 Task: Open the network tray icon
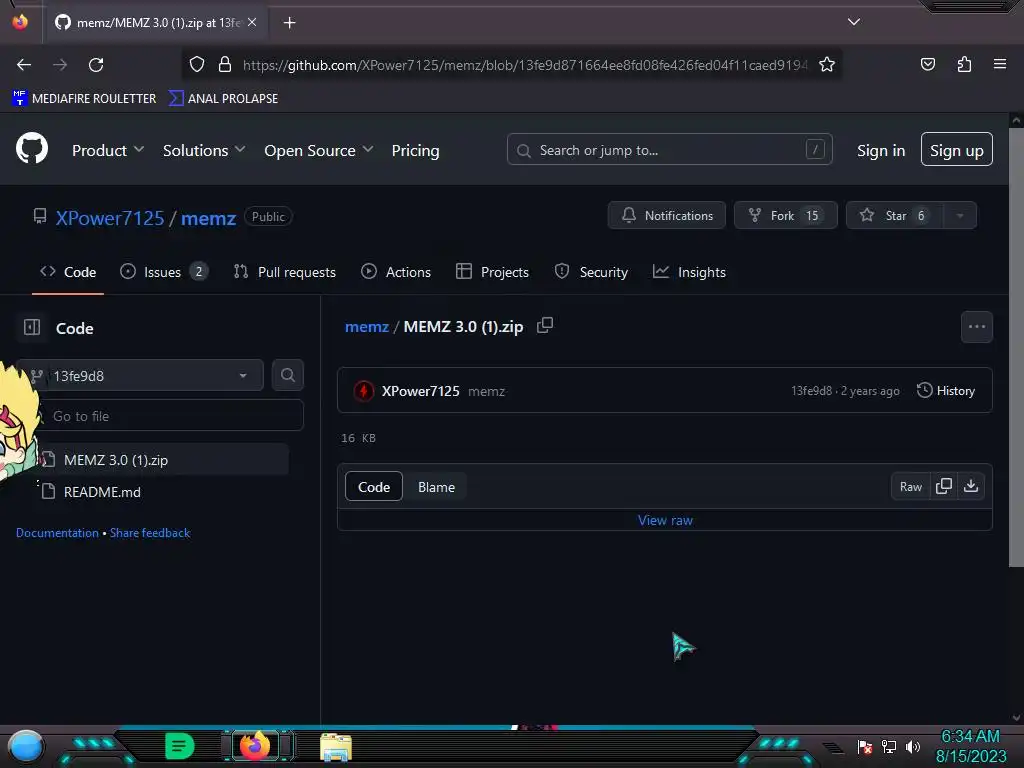pyautogui.click(x=889, y=746)
